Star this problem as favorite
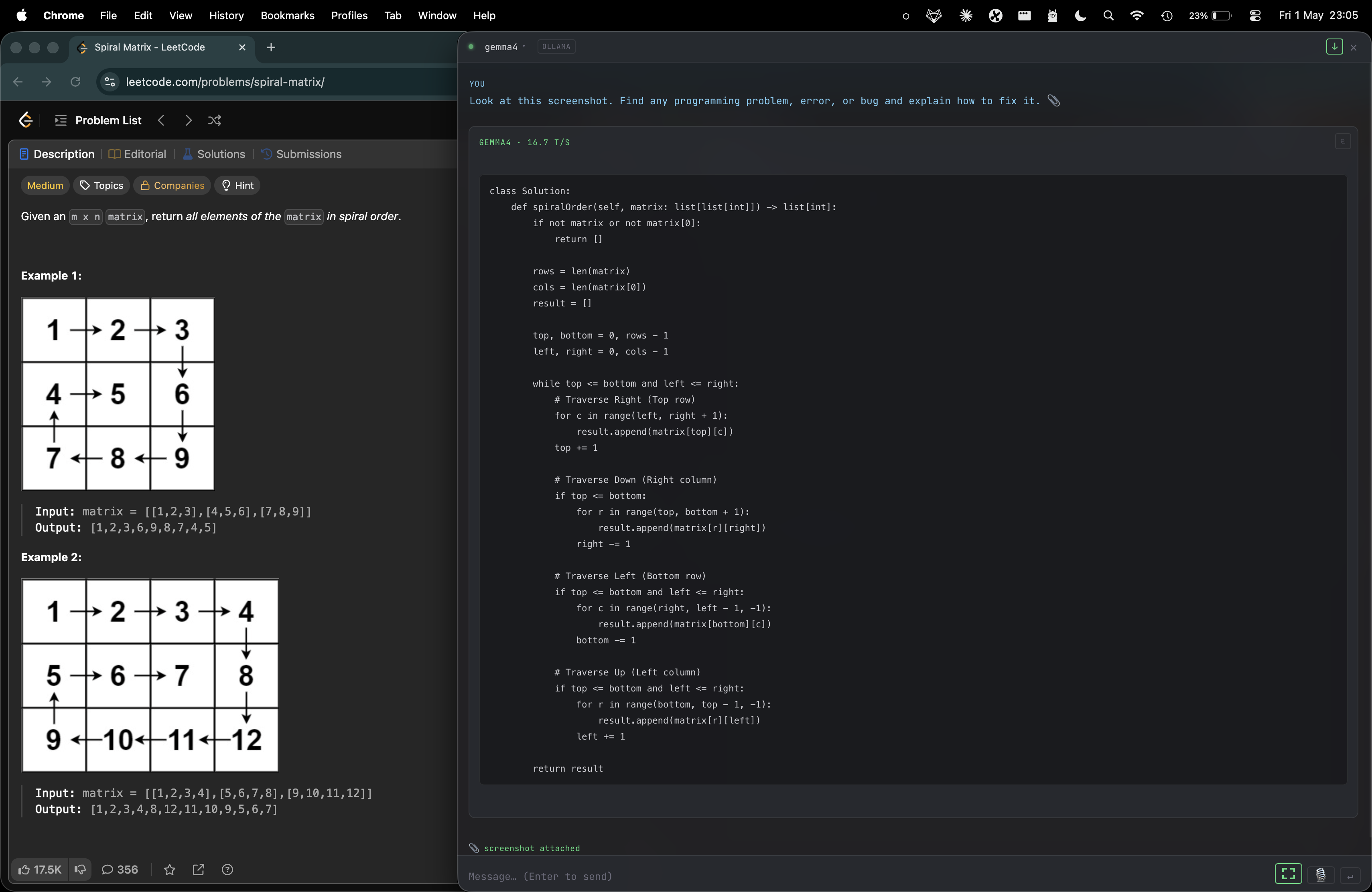Viewport: 1372px width, 892px height. point(169,870)
